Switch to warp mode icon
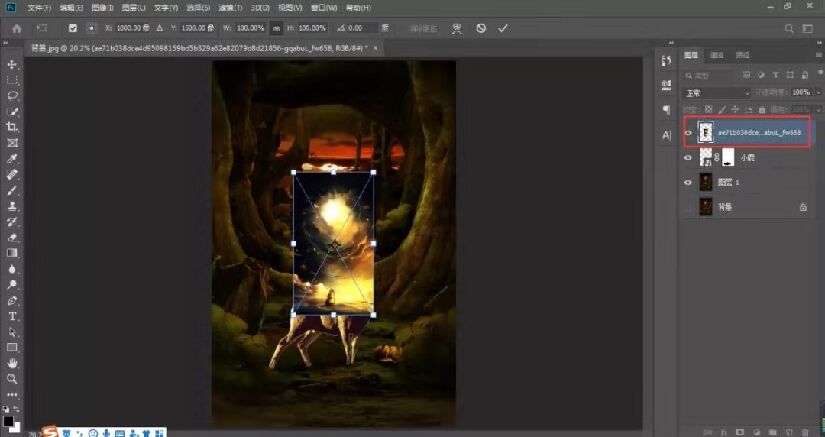The image size is (825, 437). (x=457, y=28)
